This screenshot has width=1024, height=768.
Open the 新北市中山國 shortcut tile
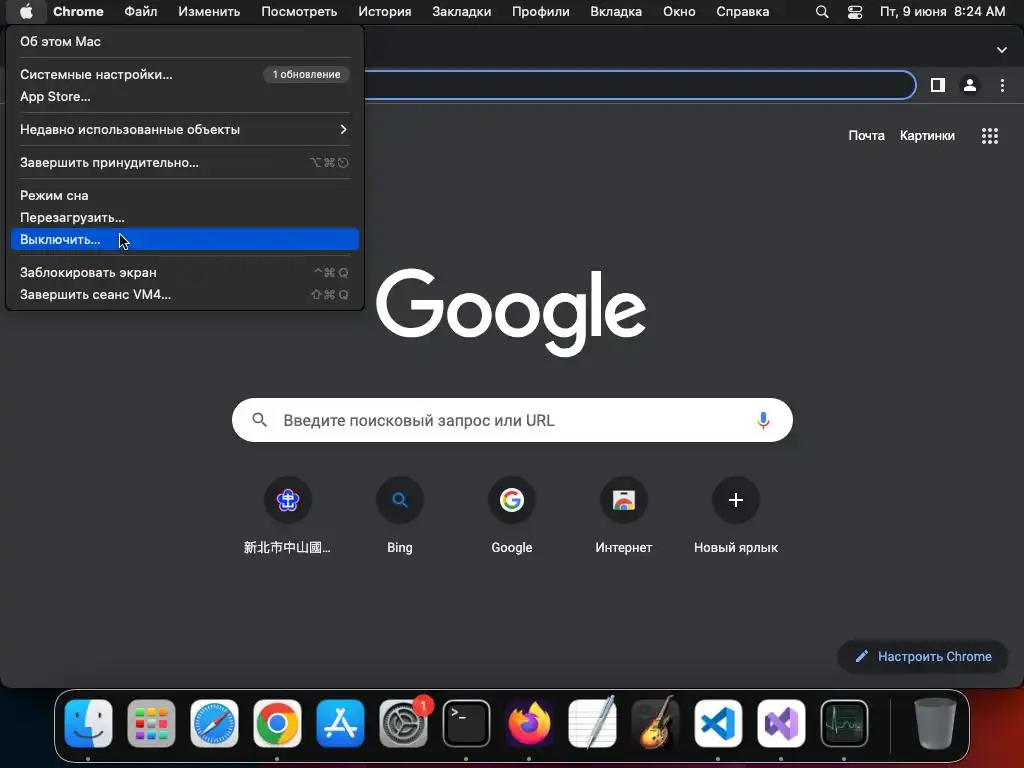(287, 515)
